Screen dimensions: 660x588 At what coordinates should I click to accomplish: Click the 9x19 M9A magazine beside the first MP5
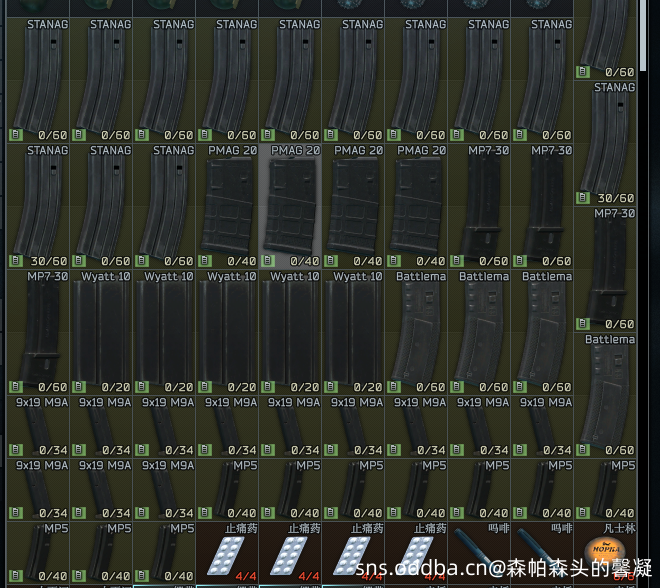click(x=165, y=490)
